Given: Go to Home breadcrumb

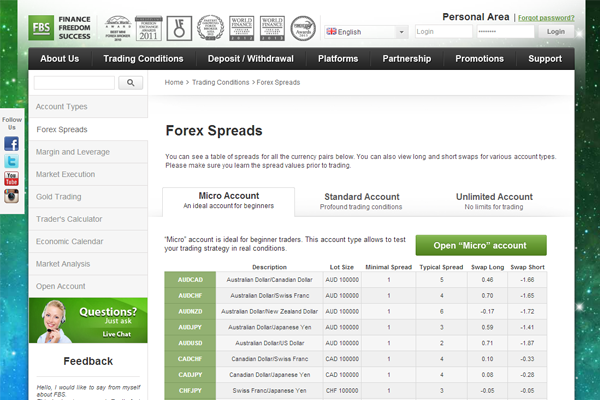Looking at the screenshot, I should pos(174,82).
